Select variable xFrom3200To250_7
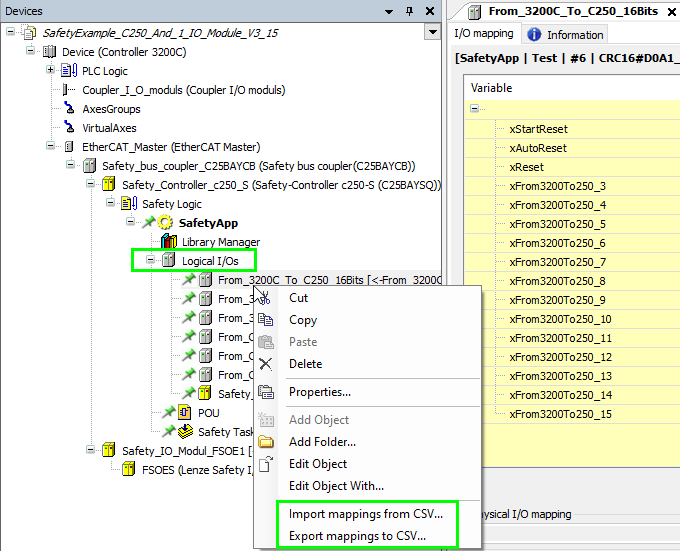The image size is (680, 551). (x=557, y=262)
